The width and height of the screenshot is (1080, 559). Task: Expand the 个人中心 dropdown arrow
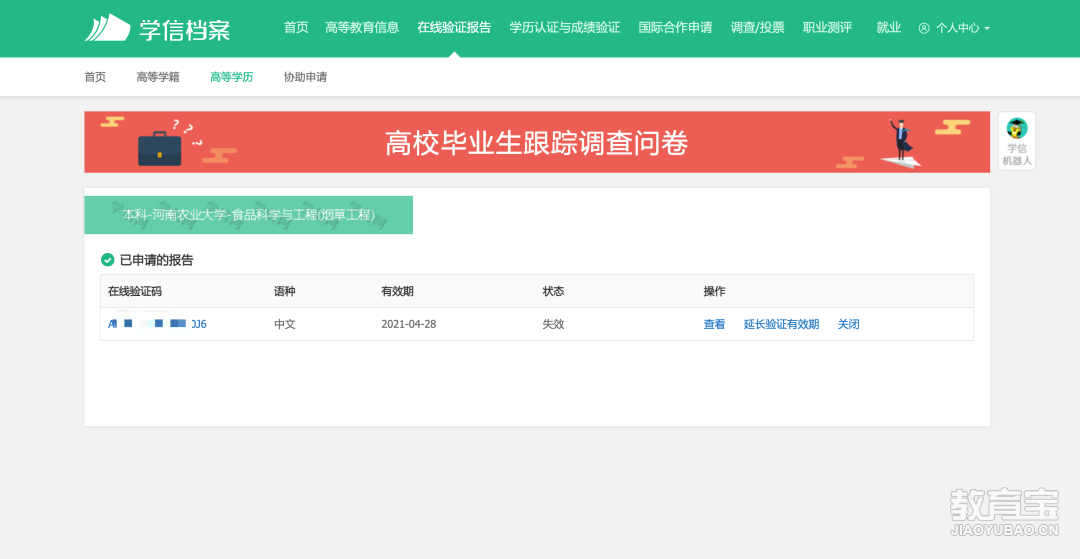coord(988,28)
